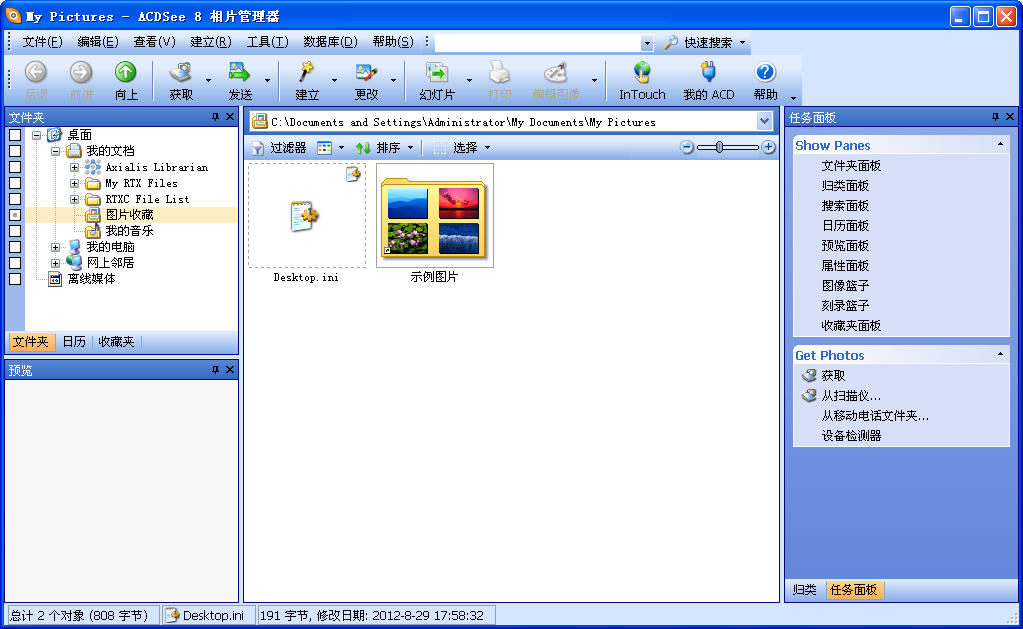Click the view mode grid icon

(x=324, y=148)
